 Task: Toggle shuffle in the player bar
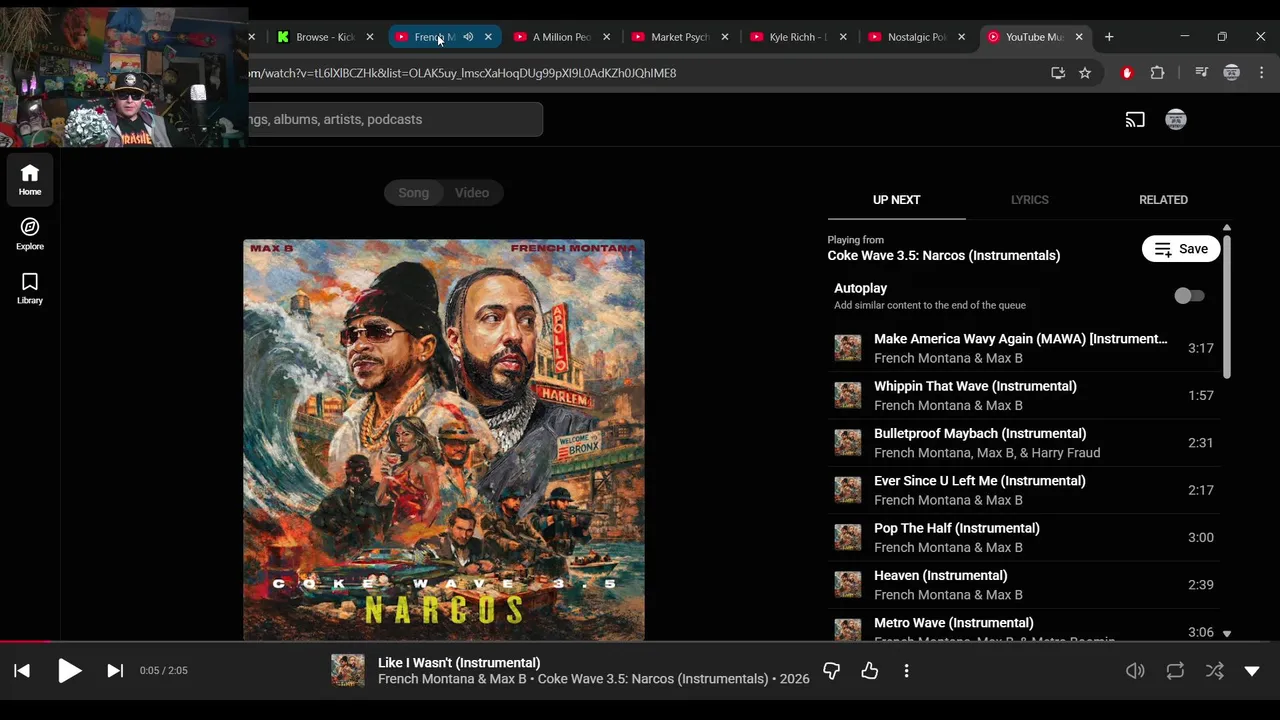[x=1214, y=671]
